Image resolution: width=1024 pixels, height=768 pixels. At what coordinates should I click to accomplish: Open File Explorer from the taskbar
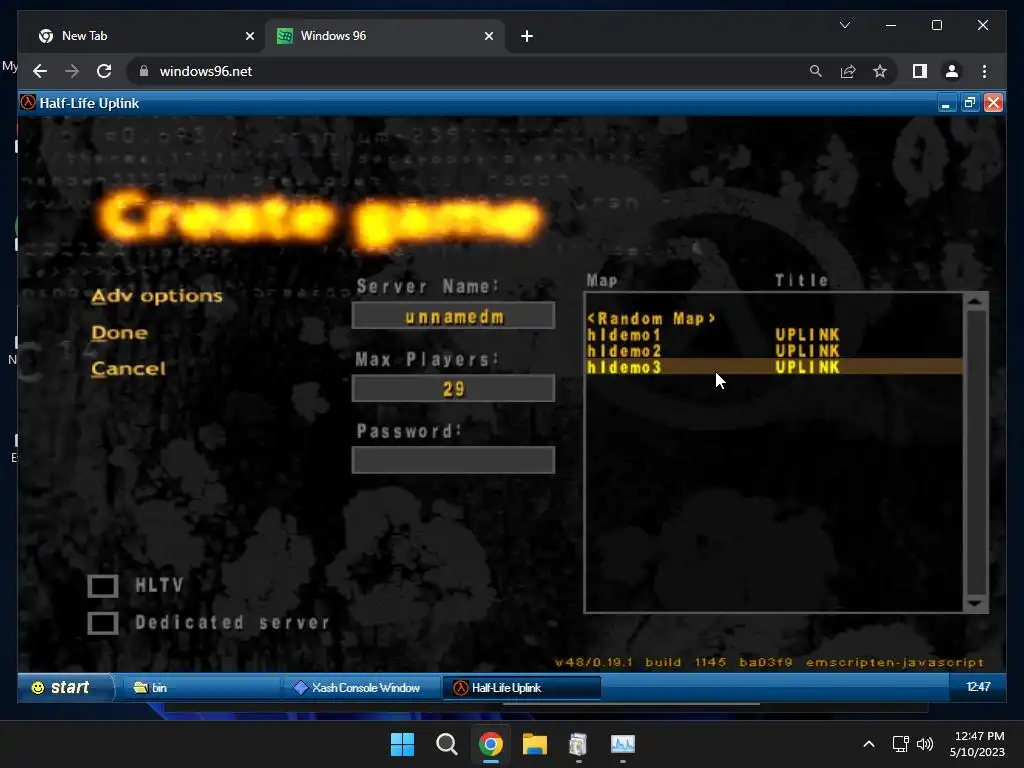(x=535, y=744)
